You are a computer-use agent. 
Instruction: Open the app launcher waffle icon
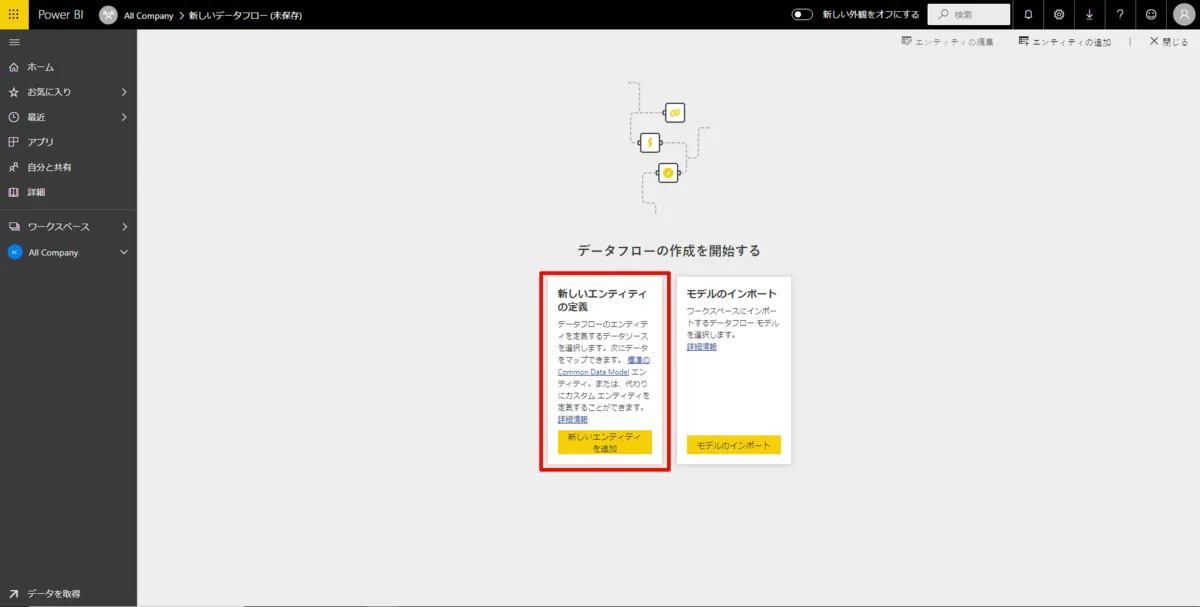click(13, 14)
